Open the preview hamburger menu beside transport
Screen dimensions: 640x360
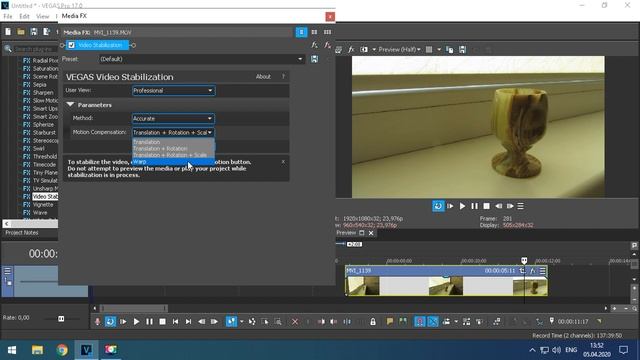coord(520,206)
